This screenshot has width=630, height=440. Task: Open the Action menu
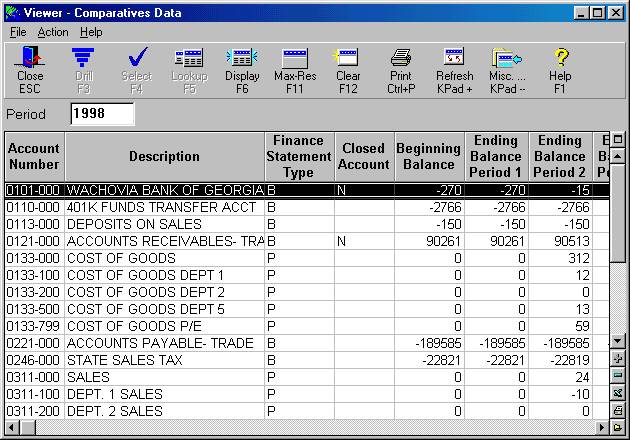53,32
